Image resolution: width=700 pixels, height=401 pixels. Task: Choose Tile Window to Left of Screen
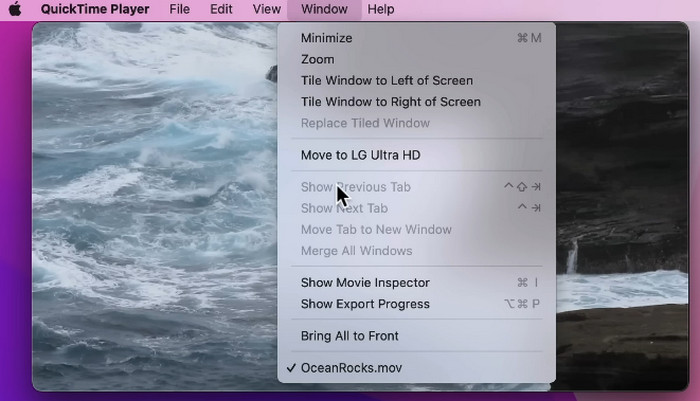[x=417, y=80]
